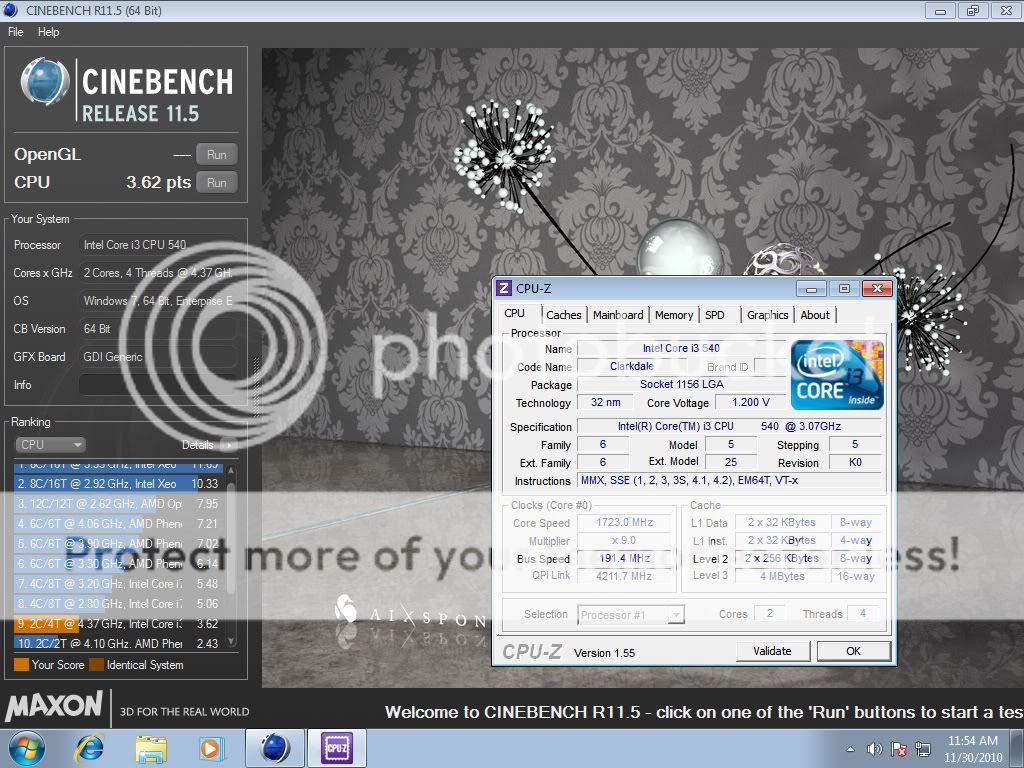Image resolution: width=1024 pixels, height=768 pixels.
Task: Switch to Cinebench via its taskbar icon
Action: pos(275,748)
